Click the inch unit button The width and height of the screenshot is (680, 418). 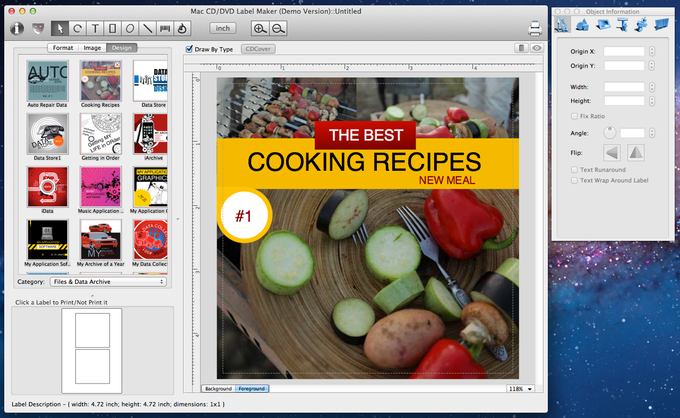pos(223,28)
